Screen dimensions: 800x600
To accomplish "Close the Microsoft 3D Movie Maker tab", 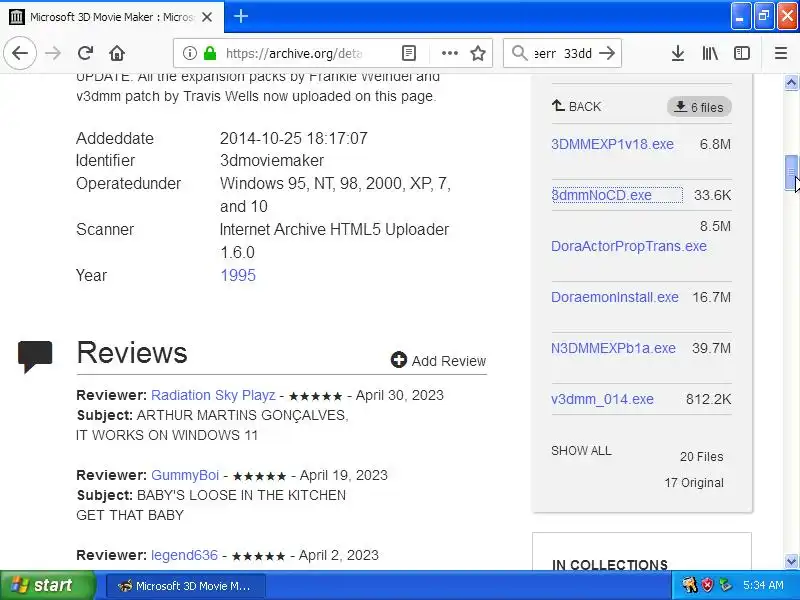I will pyautogui.click(x=207, y=17).
